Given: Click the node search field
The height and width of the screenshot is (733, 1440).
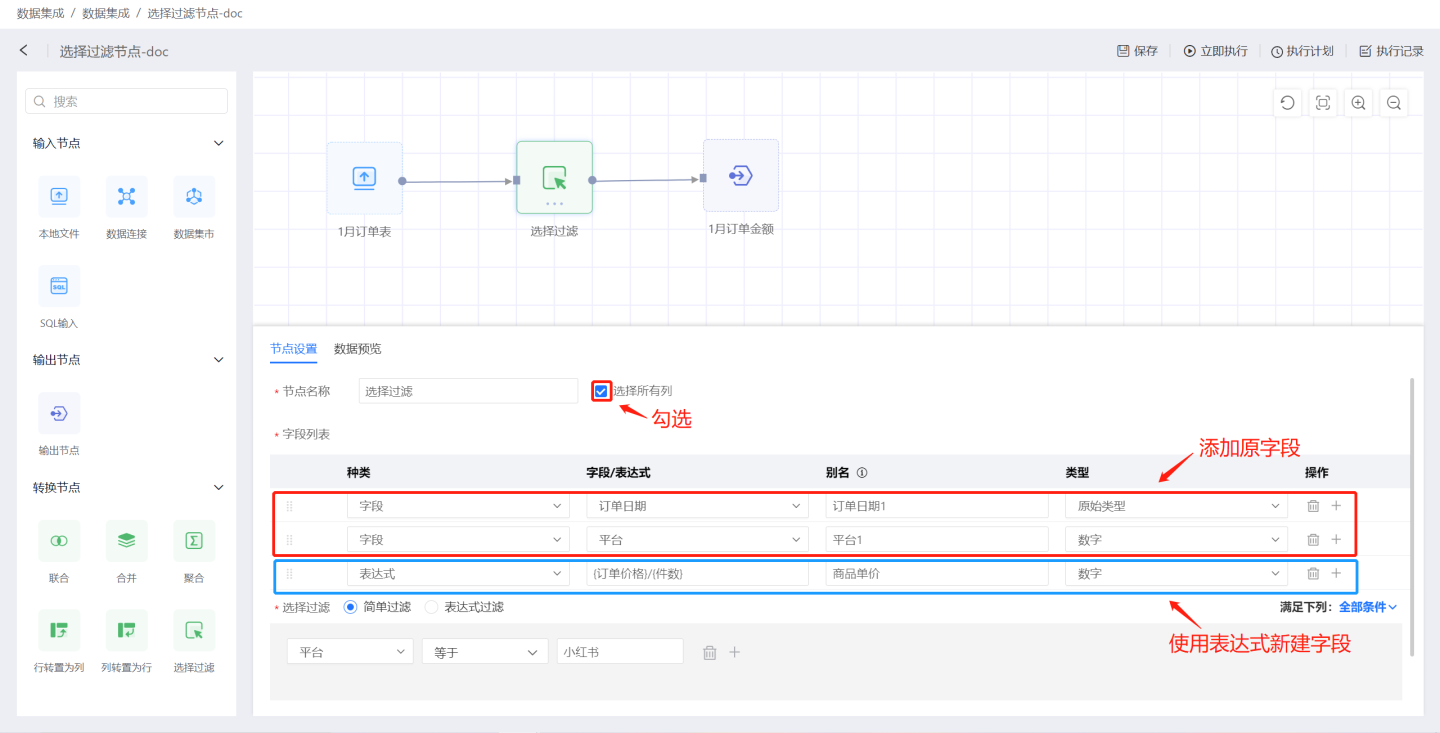Looking at the screenshot, I should pos(127,101).
